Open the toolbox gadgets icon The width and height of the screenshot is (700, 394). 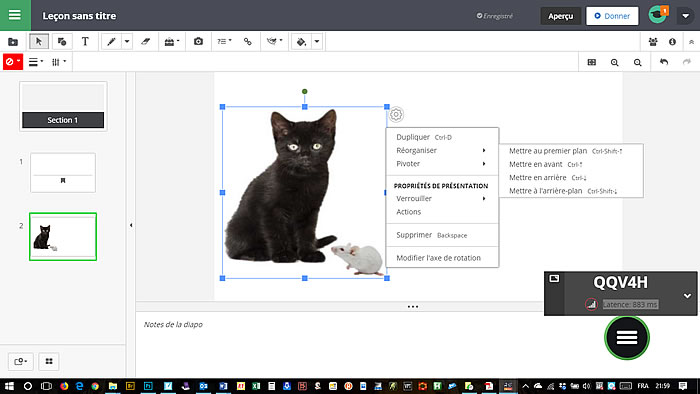click(x=171, y=41)
